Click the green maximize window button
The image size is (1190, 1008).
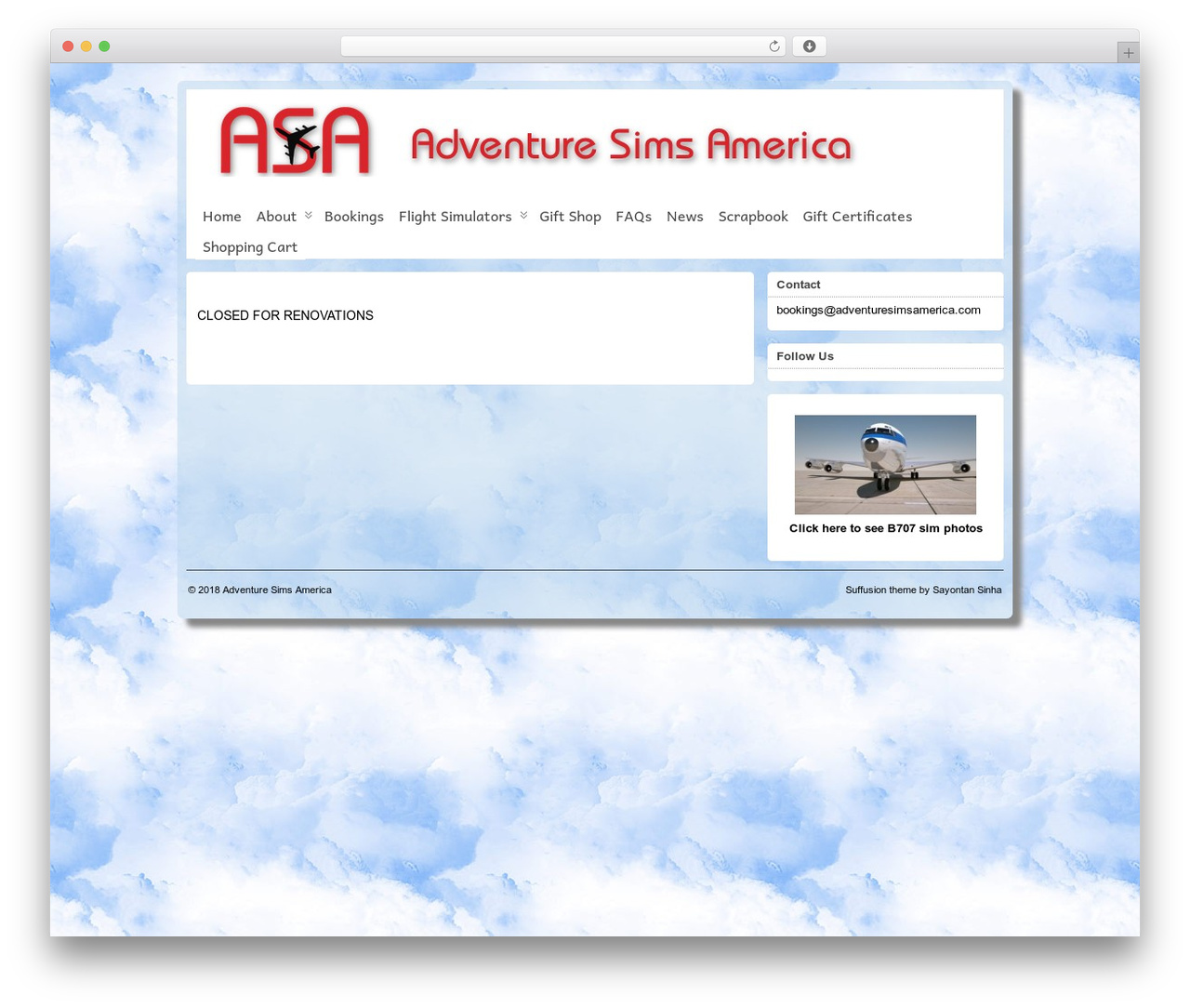coord(104,46)
